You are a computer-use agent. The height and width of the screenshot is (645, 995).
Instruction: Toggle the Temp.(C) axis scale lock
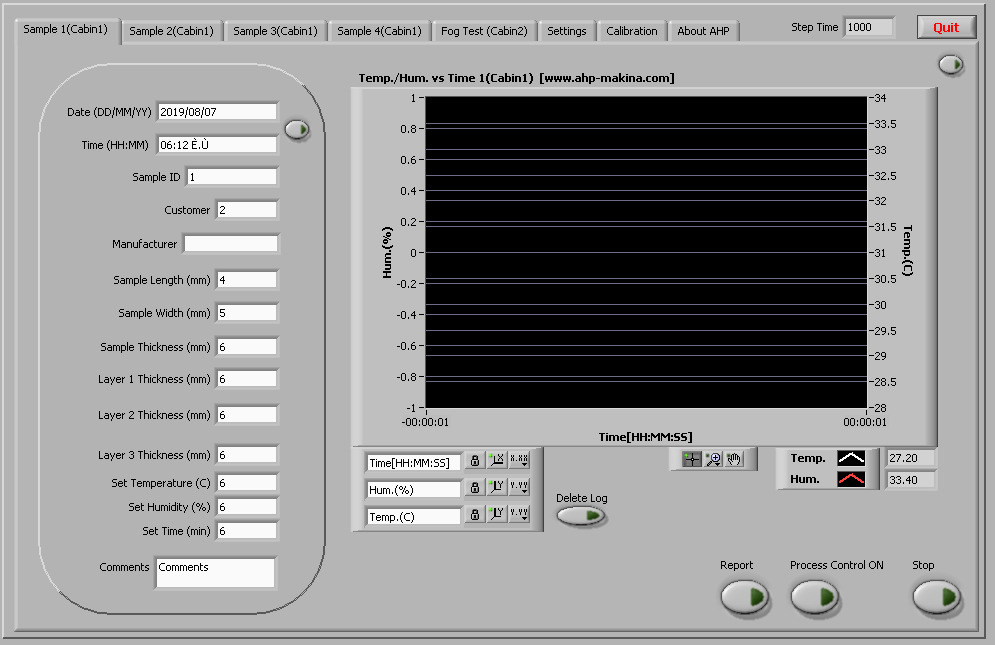pyautogui.click(x=475, y=515)
